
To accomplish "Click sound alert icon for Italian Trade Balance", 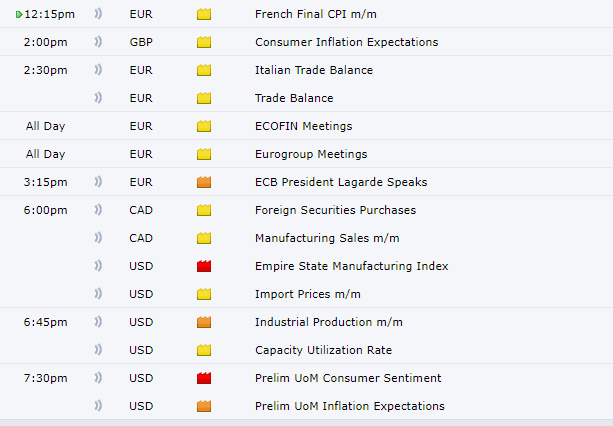I will click(x=98, y=70).
